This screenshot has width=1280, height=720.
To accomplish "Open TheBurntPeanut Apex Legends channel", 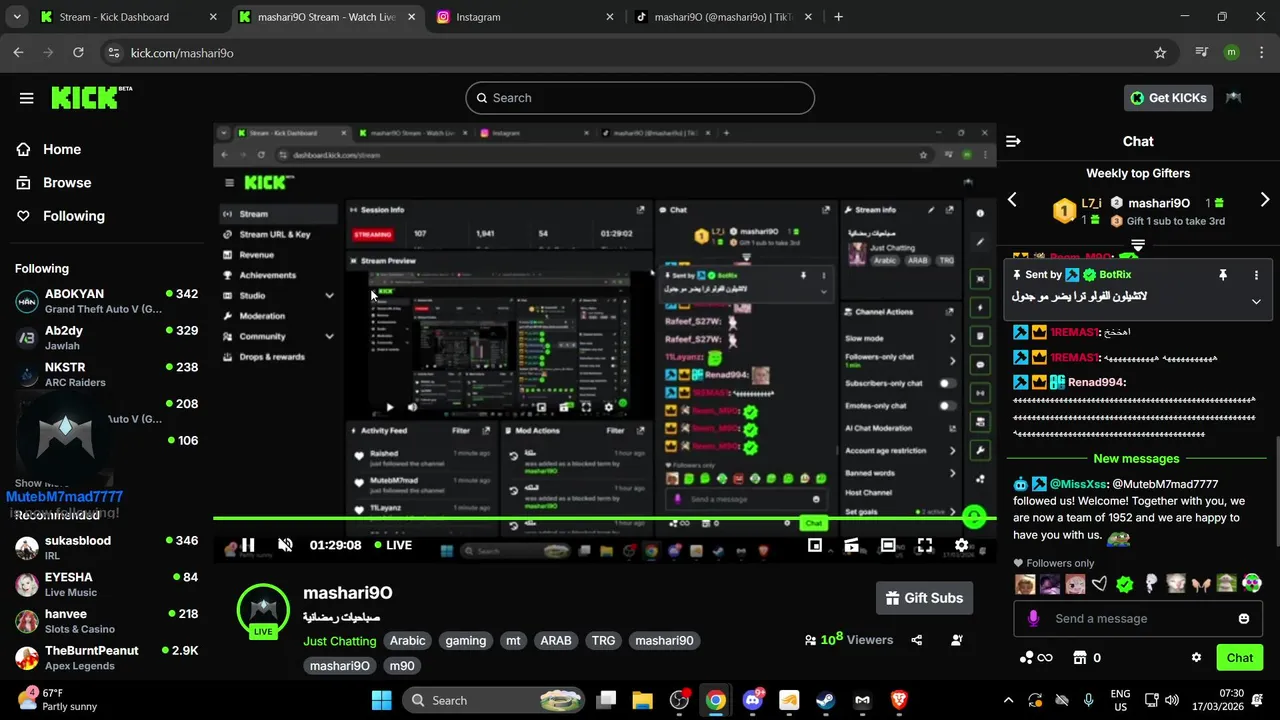I will click(x=106, y=657).
